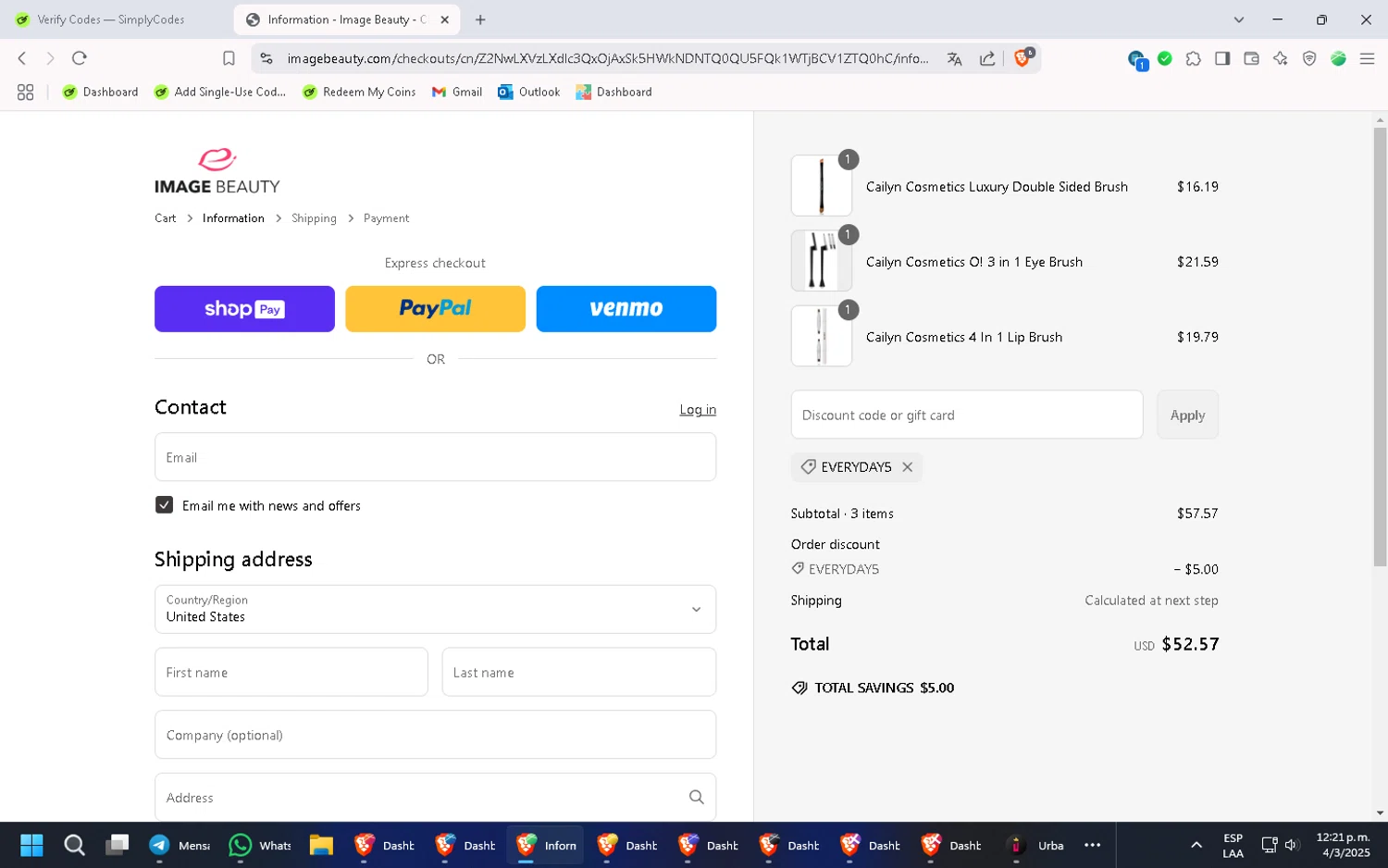Open the browser hamburger menu
1388x868 pixels.
coord(1367,58)
